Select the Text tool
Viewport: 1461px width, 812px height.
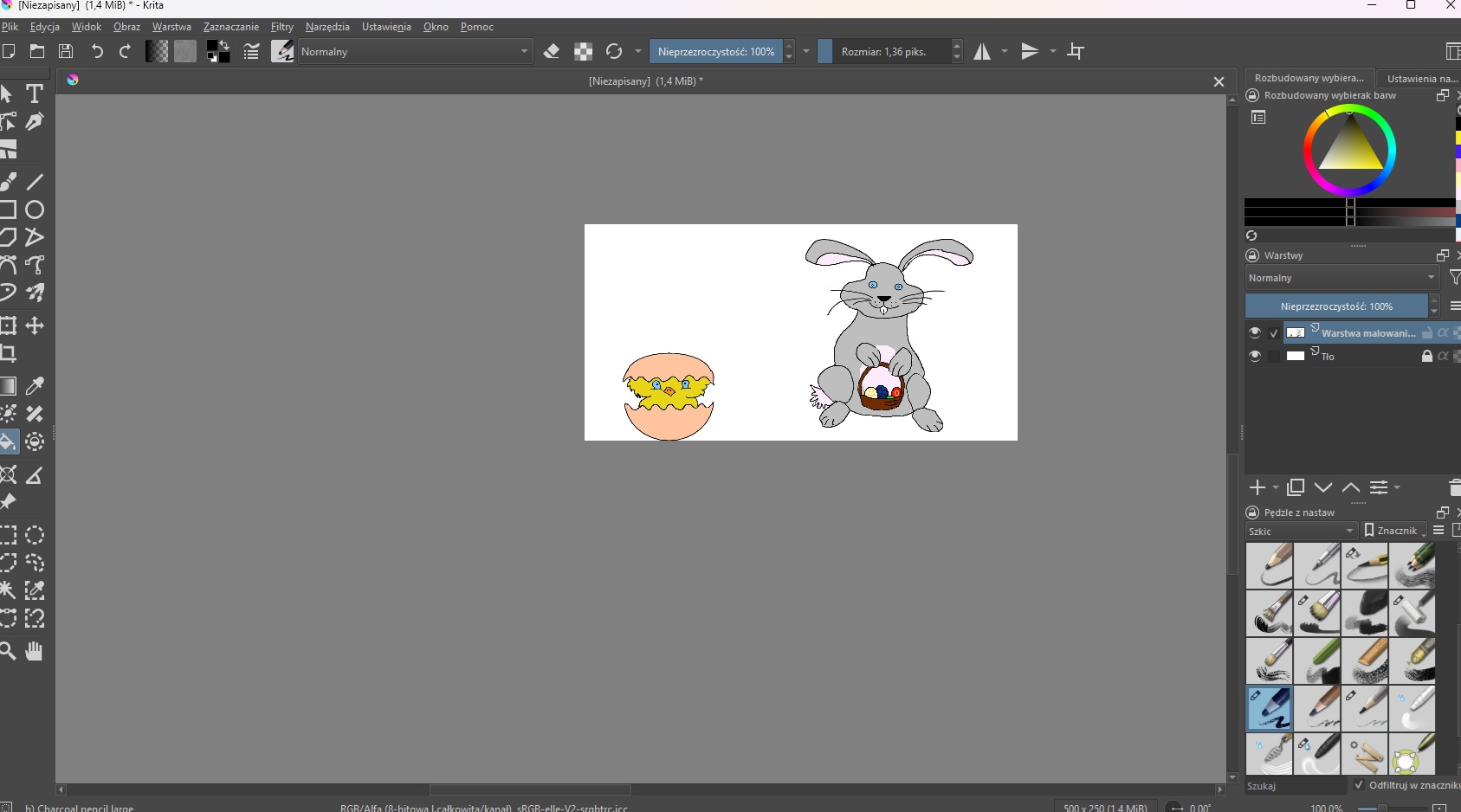tap(35, 93)
